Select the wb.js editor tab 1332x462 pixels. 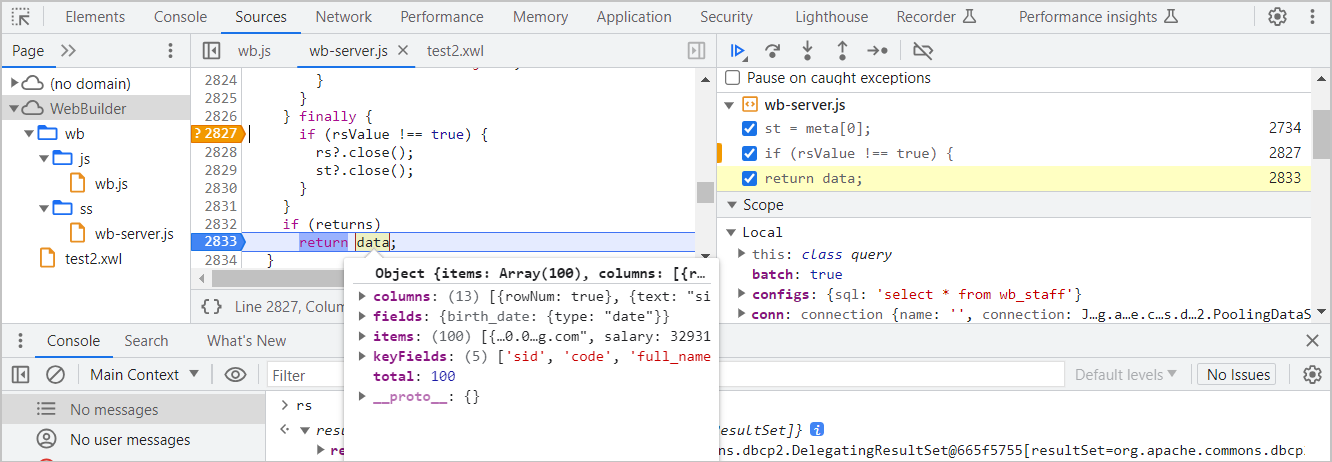254,51
